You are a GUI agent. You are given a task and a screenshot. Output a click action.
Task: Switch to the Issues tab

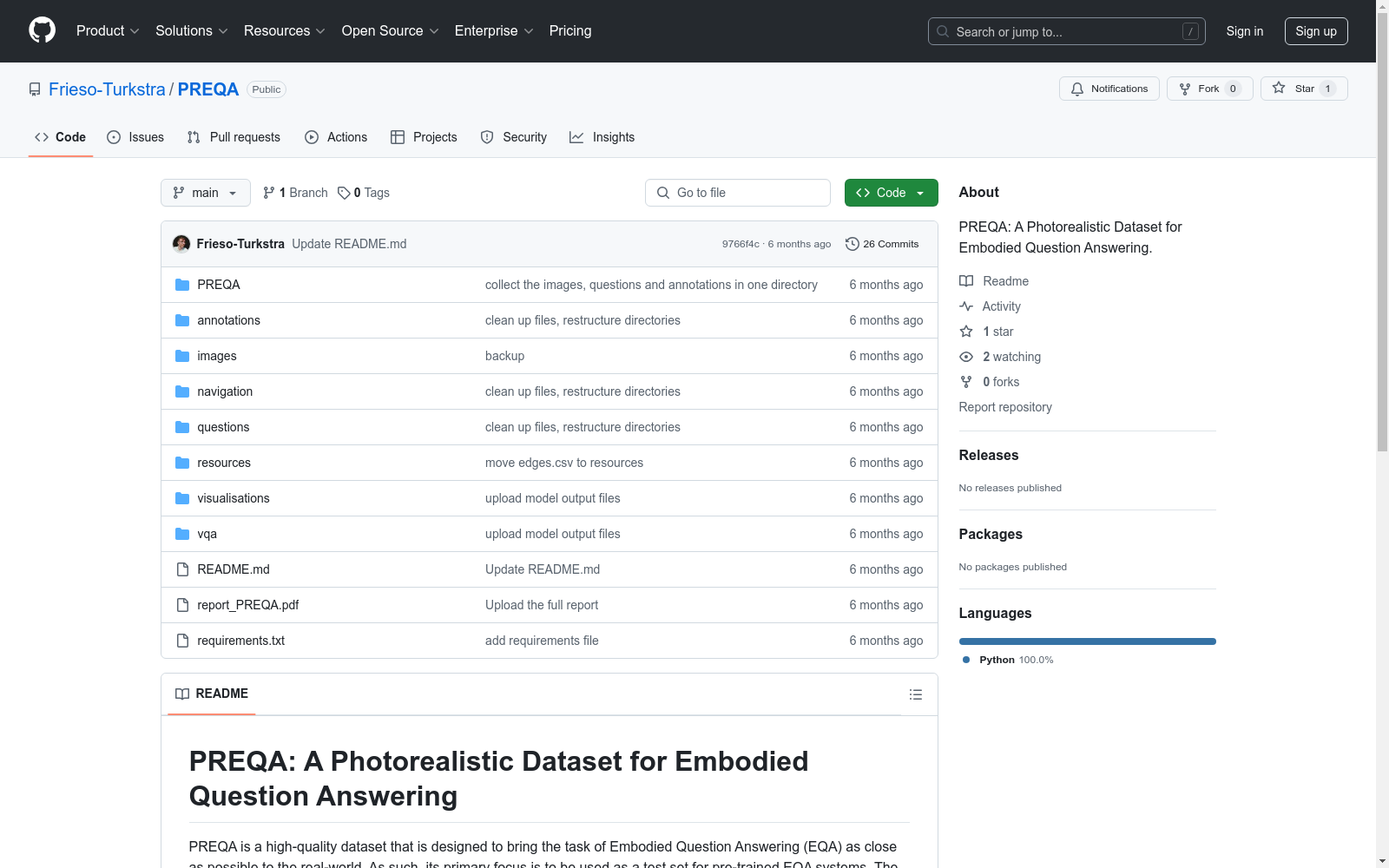pyautogui.click(x=135, y=137)
